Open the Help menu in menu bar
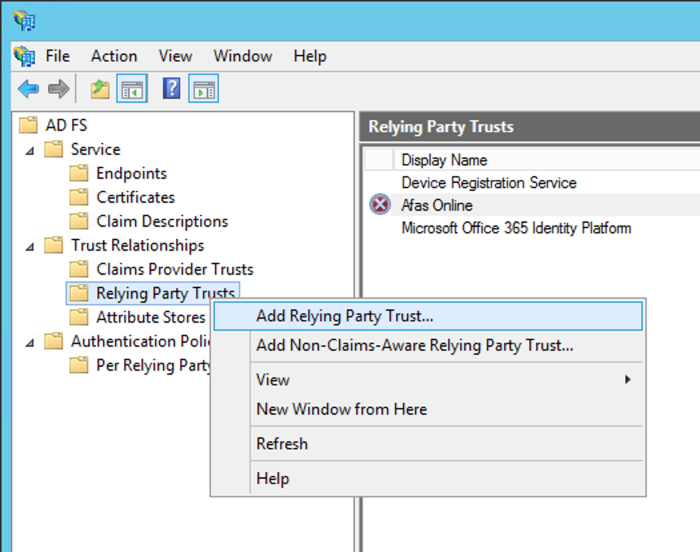 (310, 56)
